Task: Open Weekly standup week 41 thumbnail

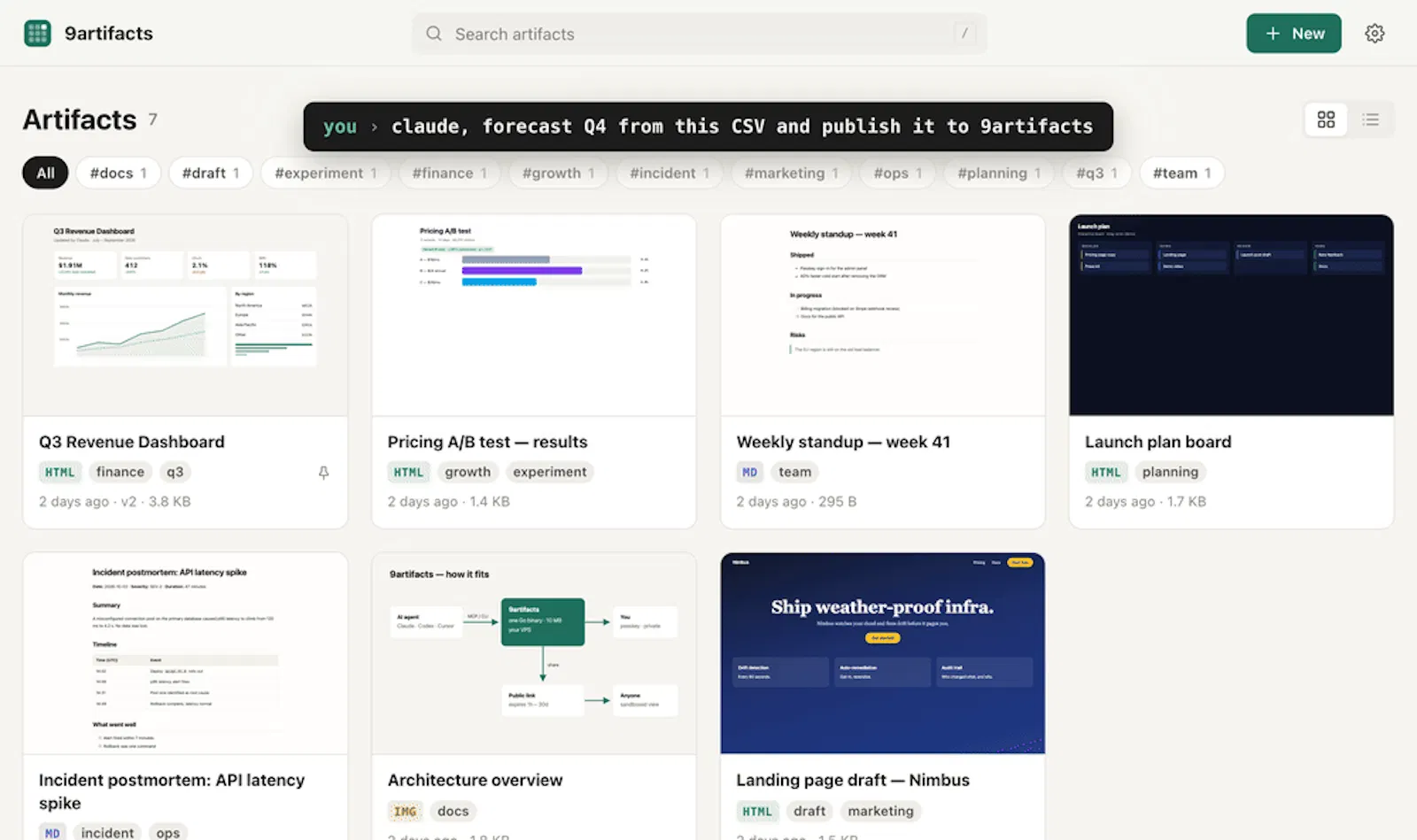Action: click(x=883, y=315)
